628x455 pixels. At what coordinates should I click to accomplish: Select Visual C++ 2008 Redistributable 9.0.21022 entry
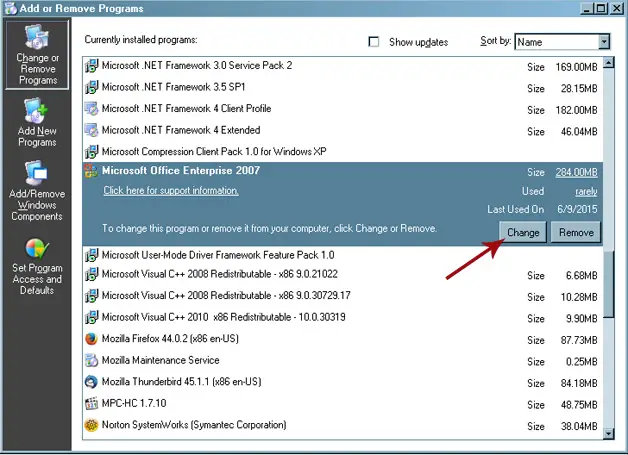coord(343,275)
